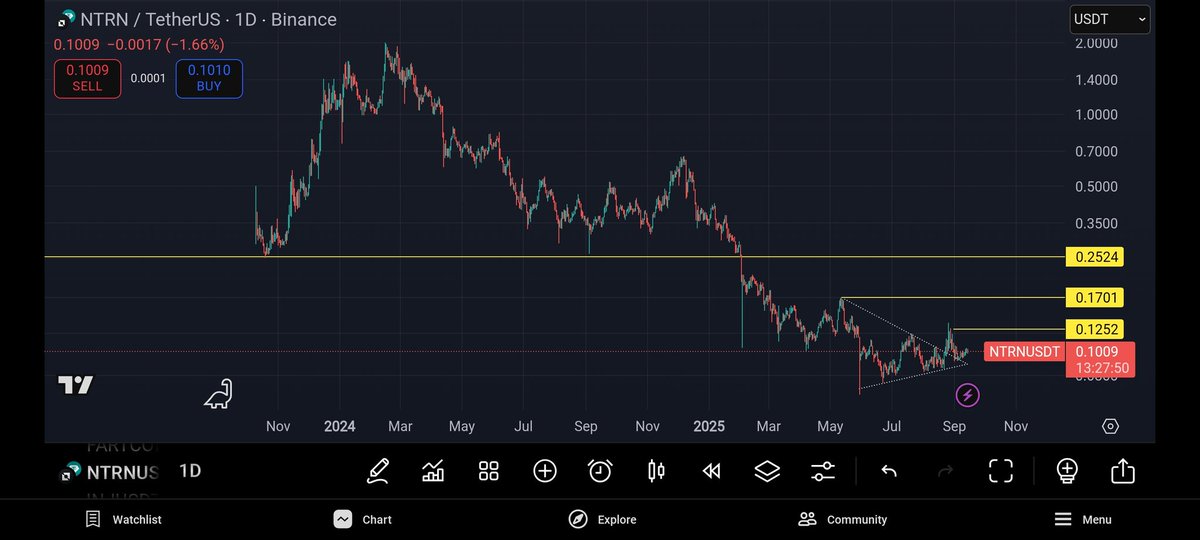1200x540 pixels.
Task: Open the idea lightbulb plus icon
Action: coord(1067,470)
